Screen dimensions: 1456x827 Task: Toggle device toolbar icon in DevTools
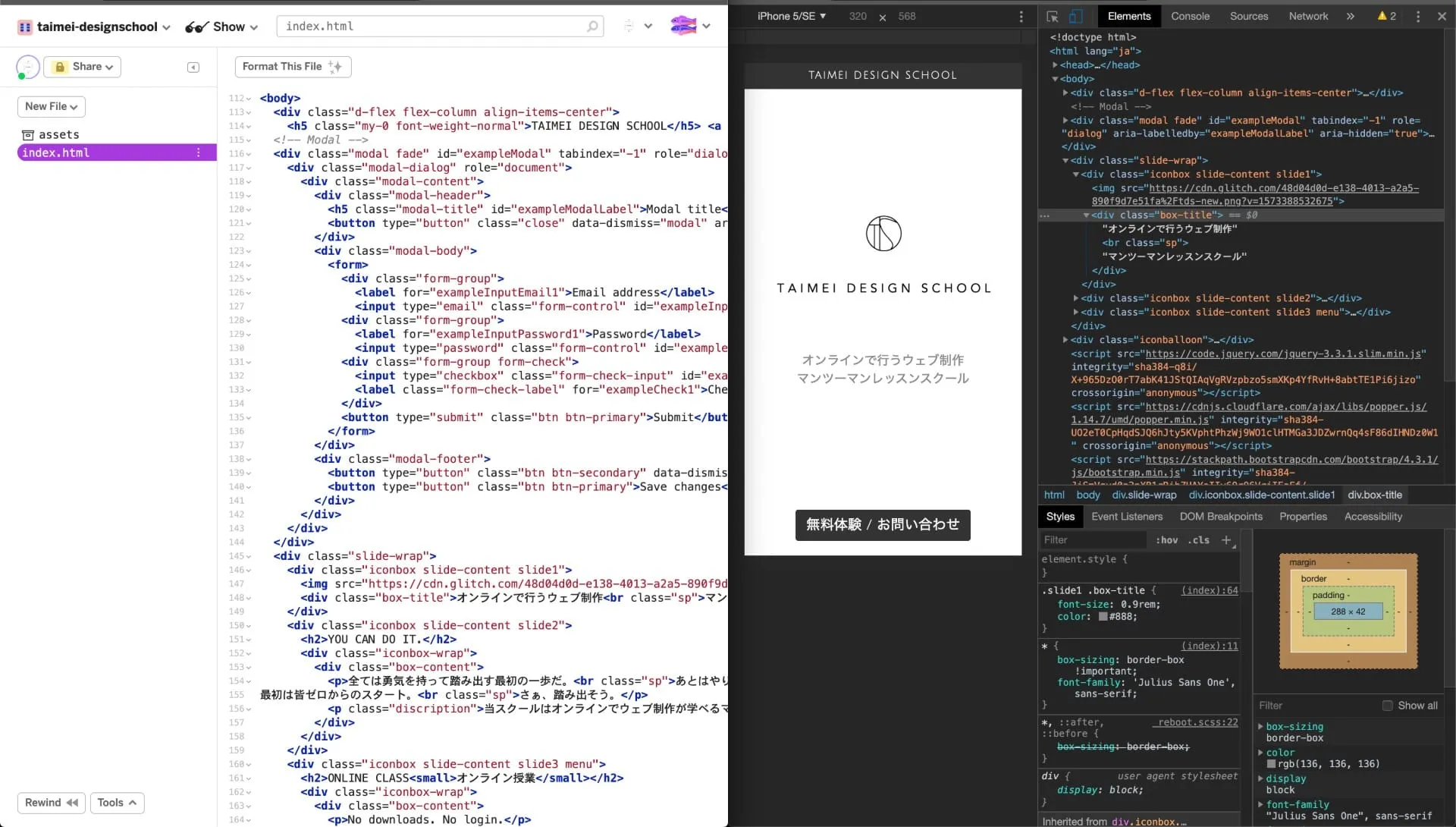click(x=1075, y=16)
